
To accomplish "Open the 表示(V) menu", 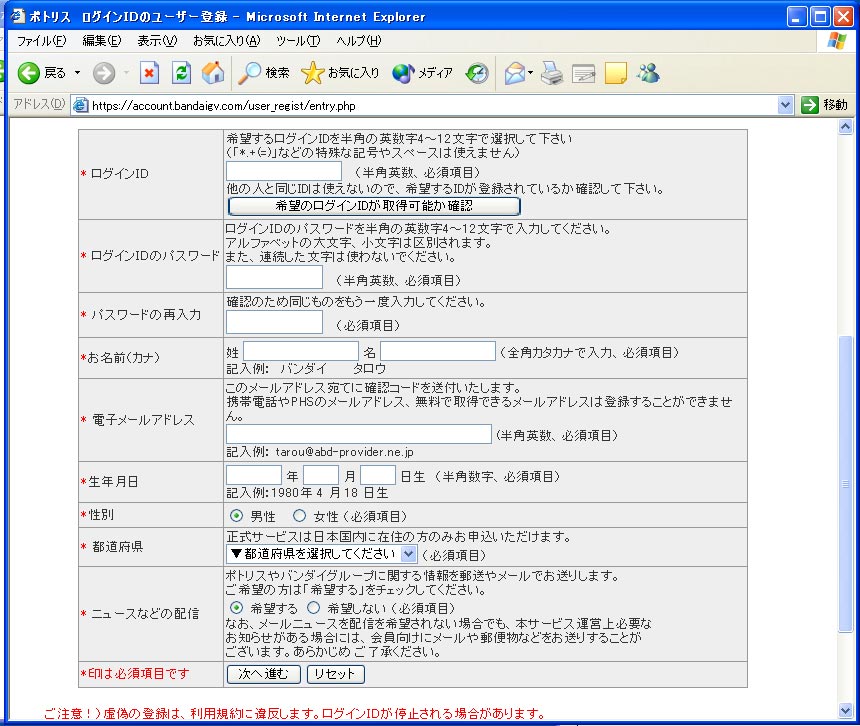I will click(157, 41).
